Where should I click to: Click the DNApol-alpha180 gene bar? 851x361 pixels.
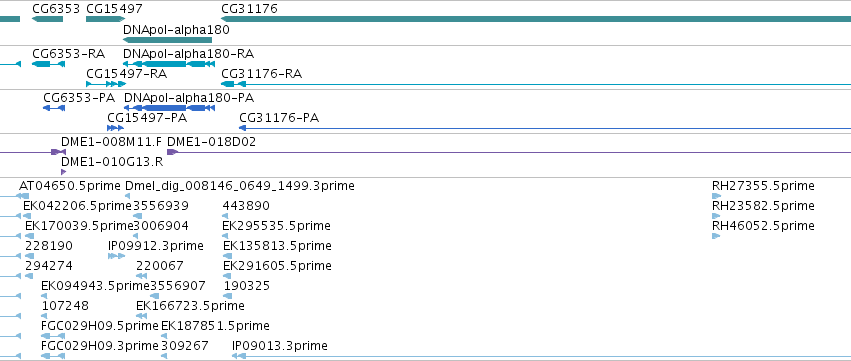pyautogui.click(x=167, y=40)
